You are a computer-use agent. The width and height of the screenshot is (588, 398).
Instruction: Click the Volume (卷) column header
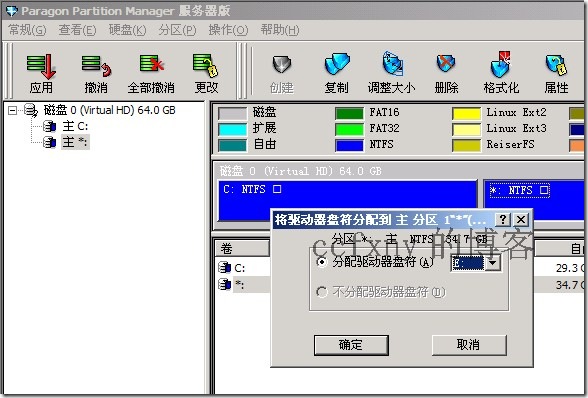243,248
